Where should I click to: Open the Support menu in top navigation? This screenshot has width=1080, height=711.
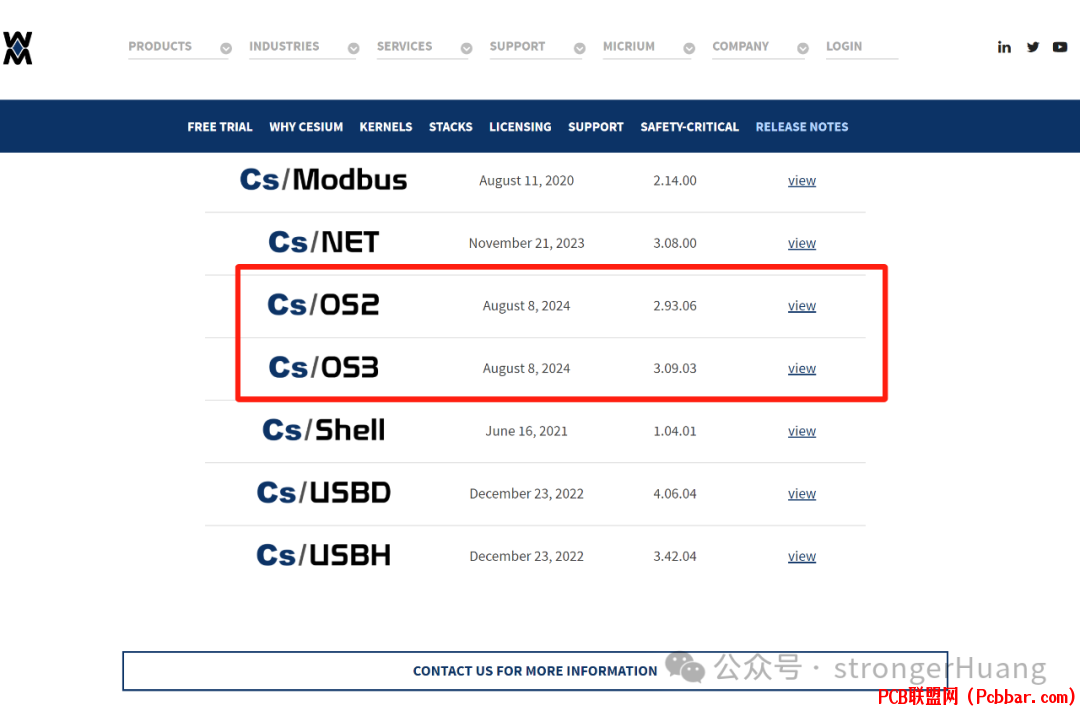tap(517, 46)
